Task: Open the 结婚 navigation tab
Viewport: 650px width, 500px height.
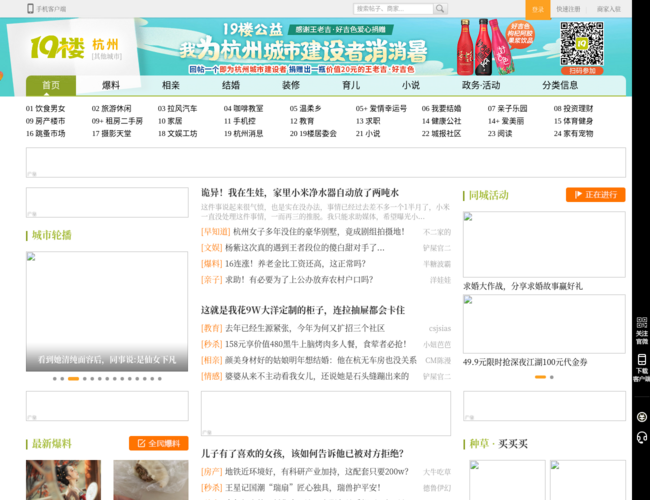Action: click(231, 86)
